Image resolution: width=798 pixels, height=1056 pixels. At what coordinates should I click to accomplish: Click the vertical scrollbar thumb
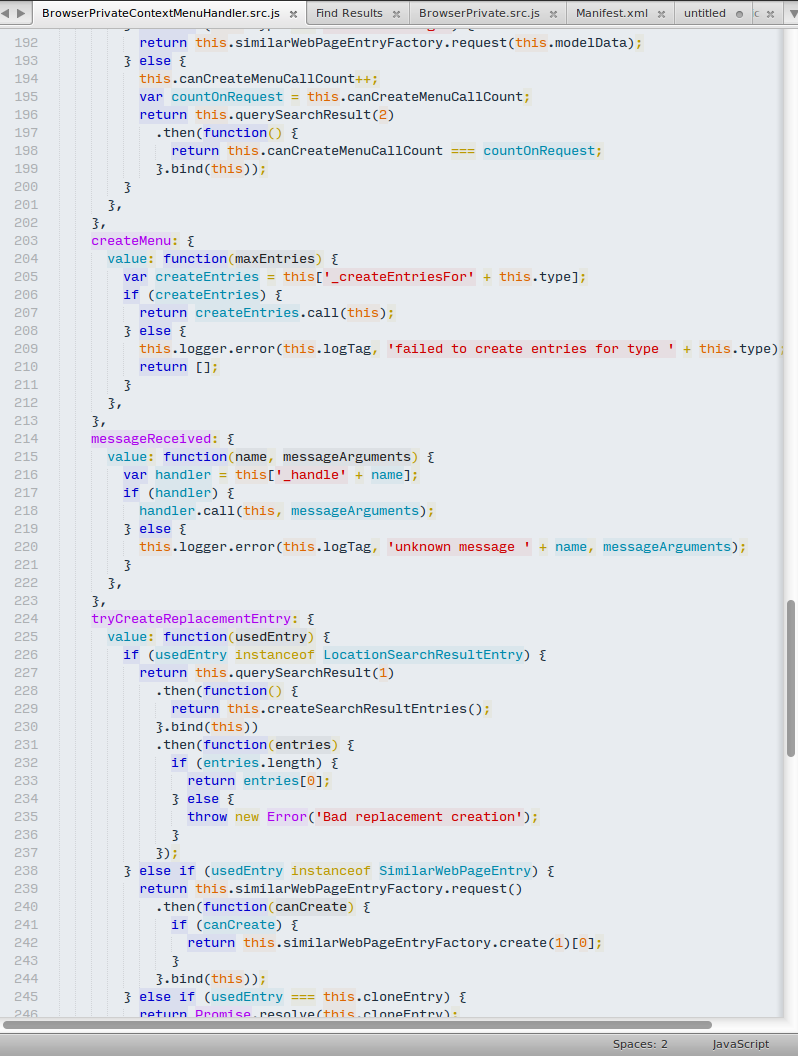(791, 678)
